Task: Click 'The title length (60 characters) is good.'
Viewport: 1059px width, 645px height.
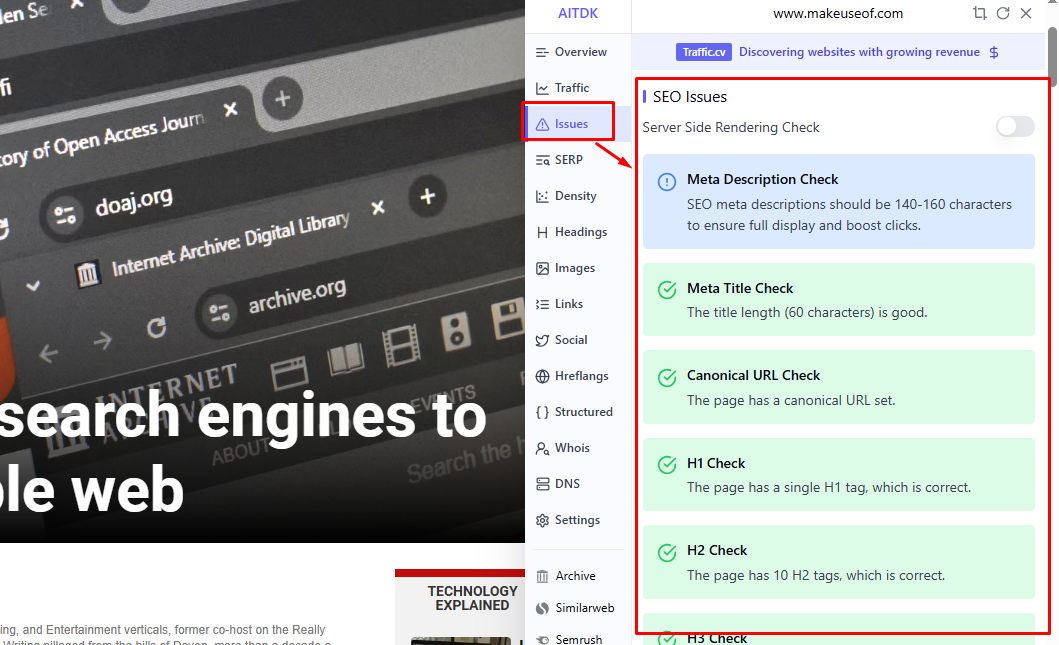Action: [807, 313]
